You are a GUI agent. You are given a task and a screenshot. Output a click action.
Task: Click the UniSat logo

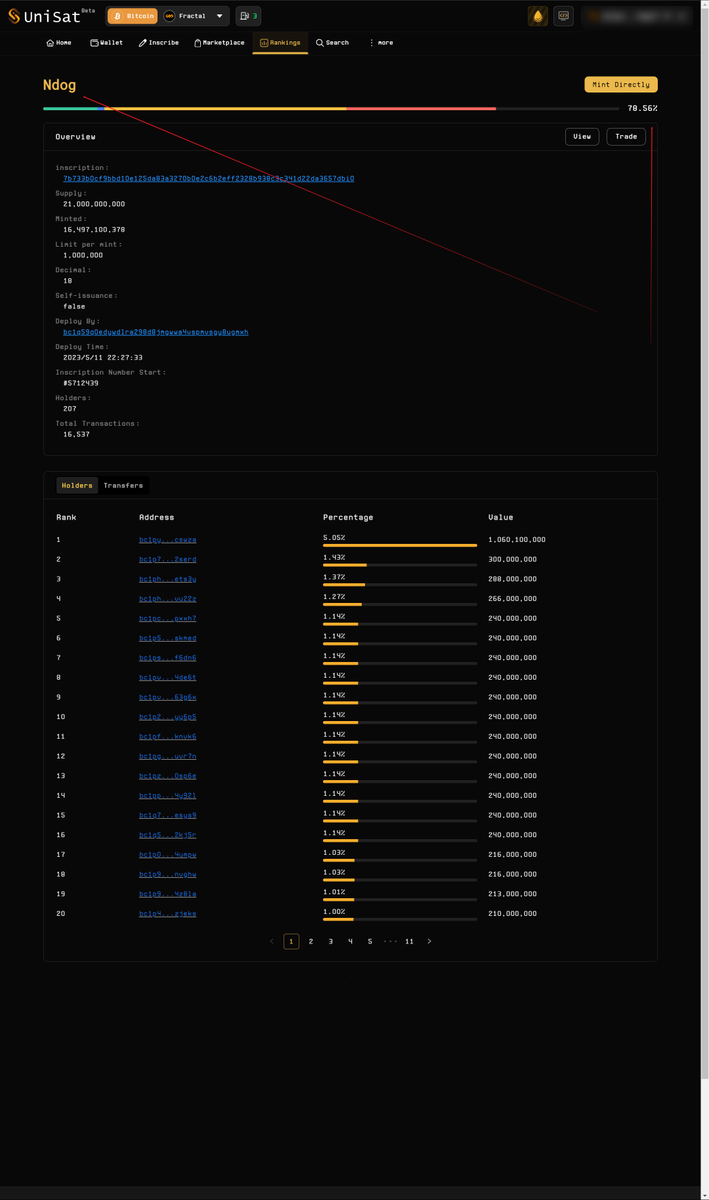coord(50,16)
